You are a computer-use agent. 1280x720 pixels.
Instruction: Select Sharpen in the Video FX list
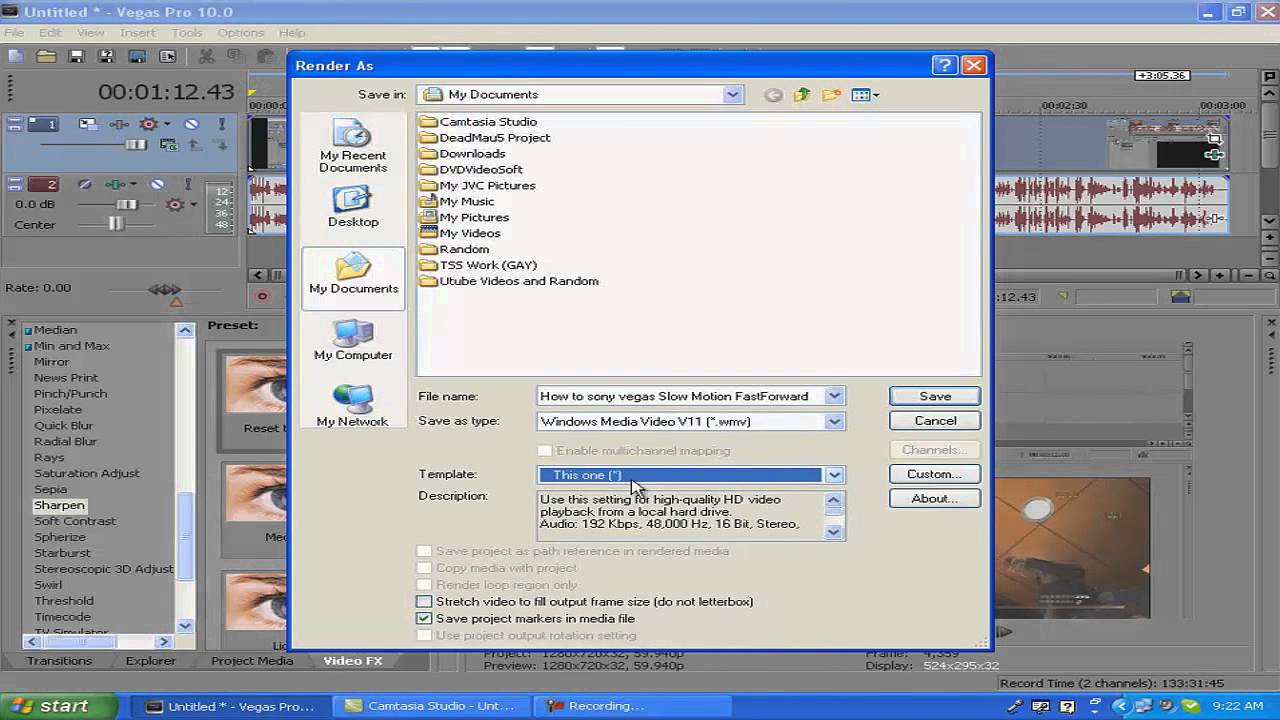click(x=59, y=506)
